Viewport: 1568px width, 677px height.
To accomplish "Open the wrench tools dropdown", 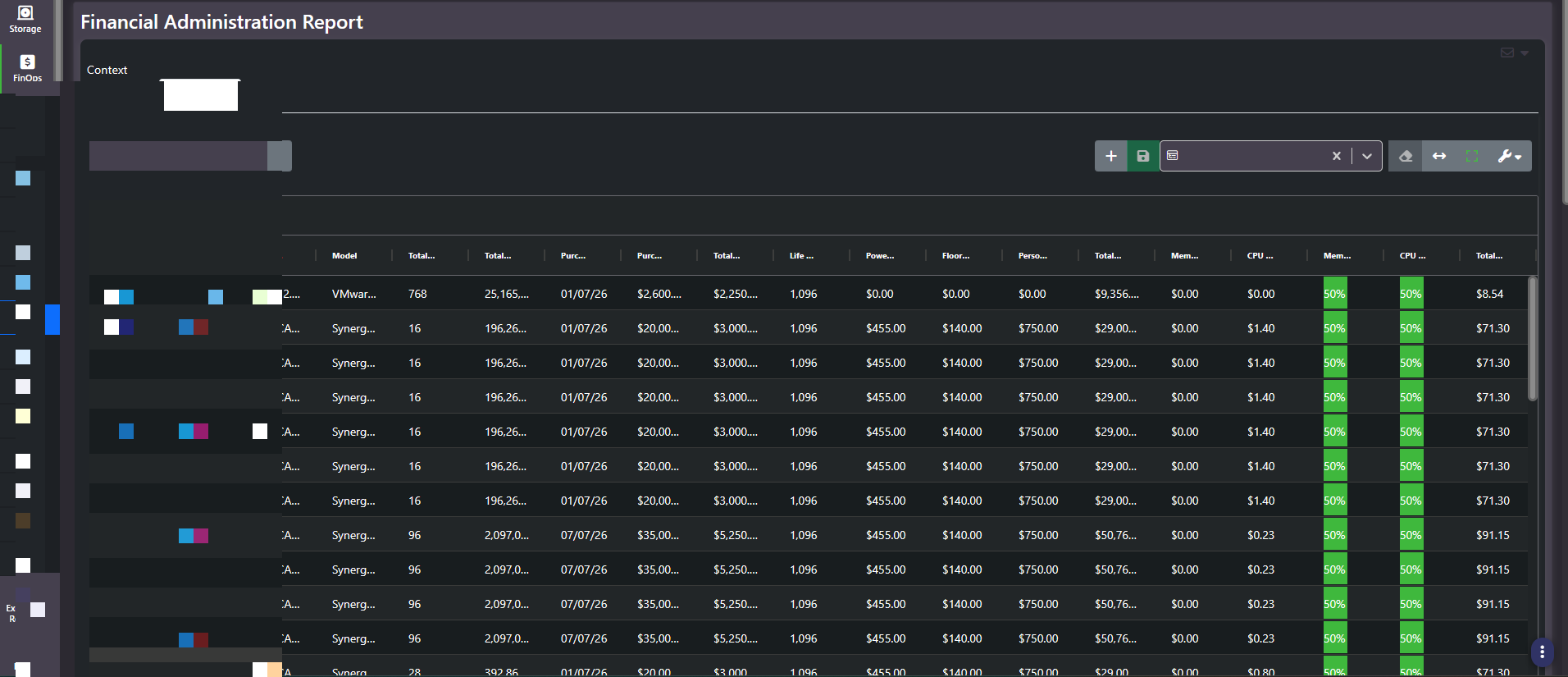I will [x=1509, y=156].
